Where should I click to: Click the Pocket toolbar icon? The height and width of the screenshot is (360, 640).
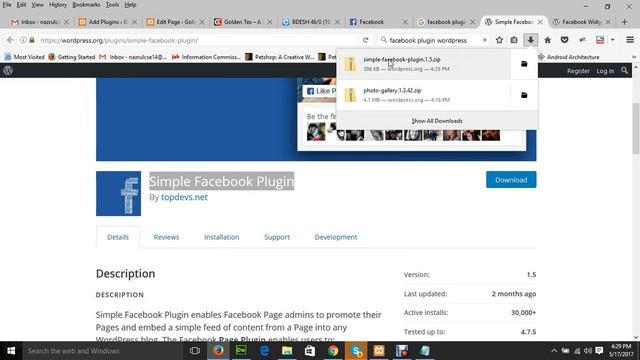click(x=564, y=40)
